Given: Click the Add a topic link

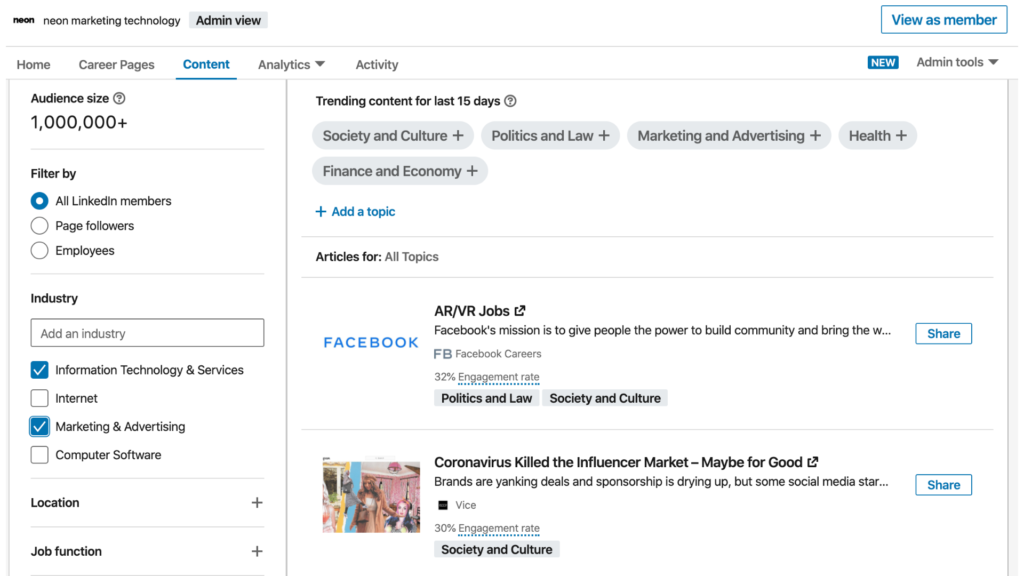Looking at the screenshot, I should click(355, 212).
